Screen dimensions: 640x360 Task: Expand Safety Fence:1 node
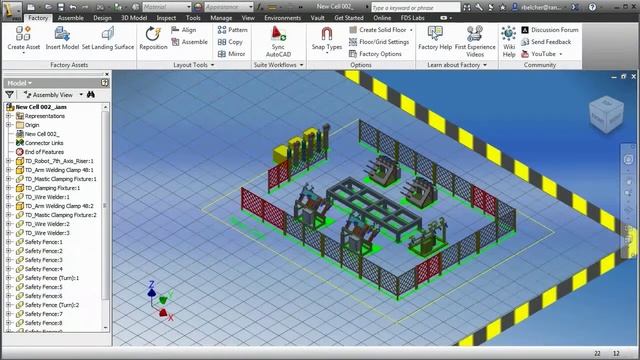pos(8,242)
